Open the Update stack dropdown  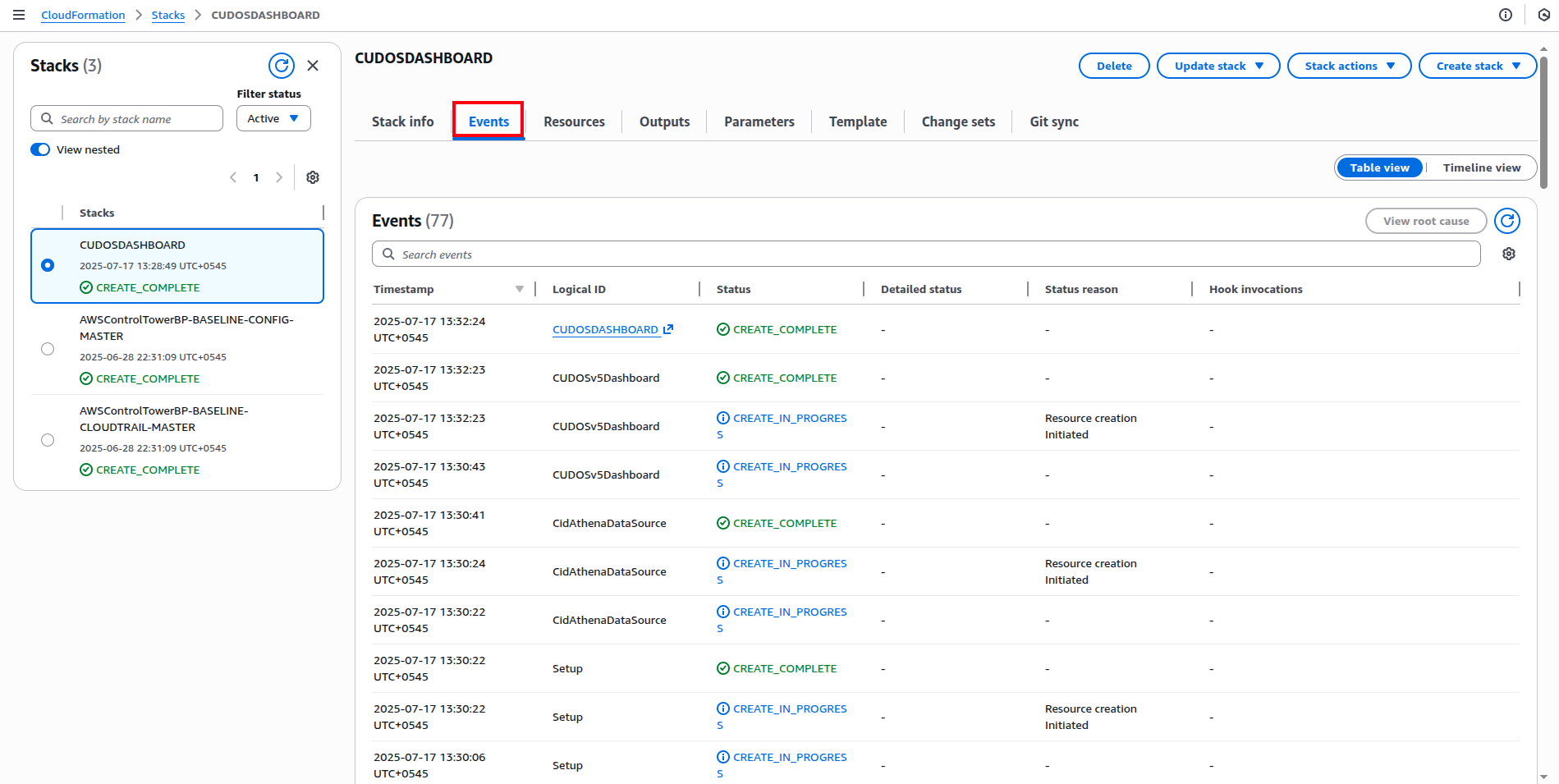[1218, 66]
